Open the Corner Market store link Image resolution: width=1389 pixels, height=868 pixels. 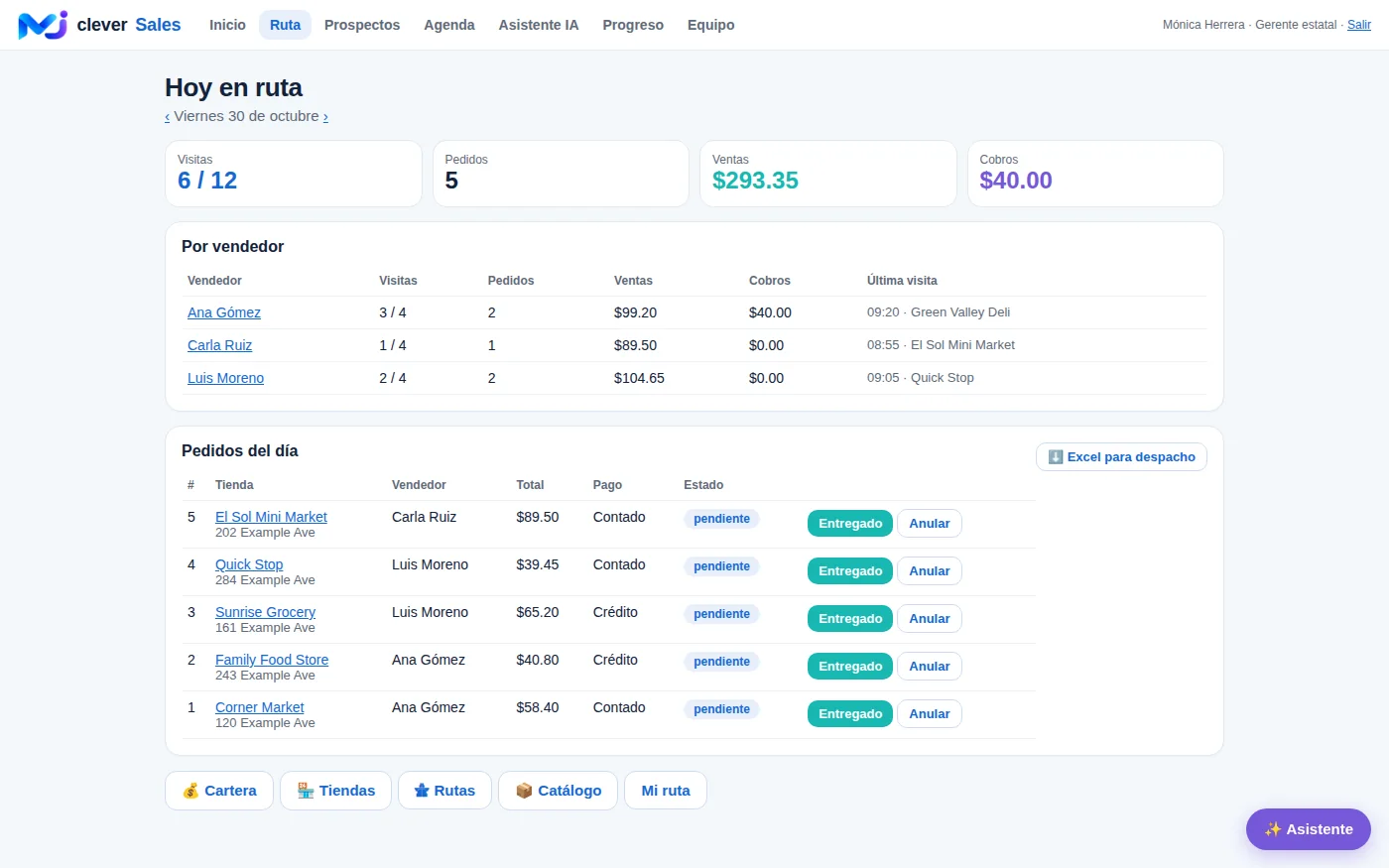pyautogui.click(x=260, y=707)
